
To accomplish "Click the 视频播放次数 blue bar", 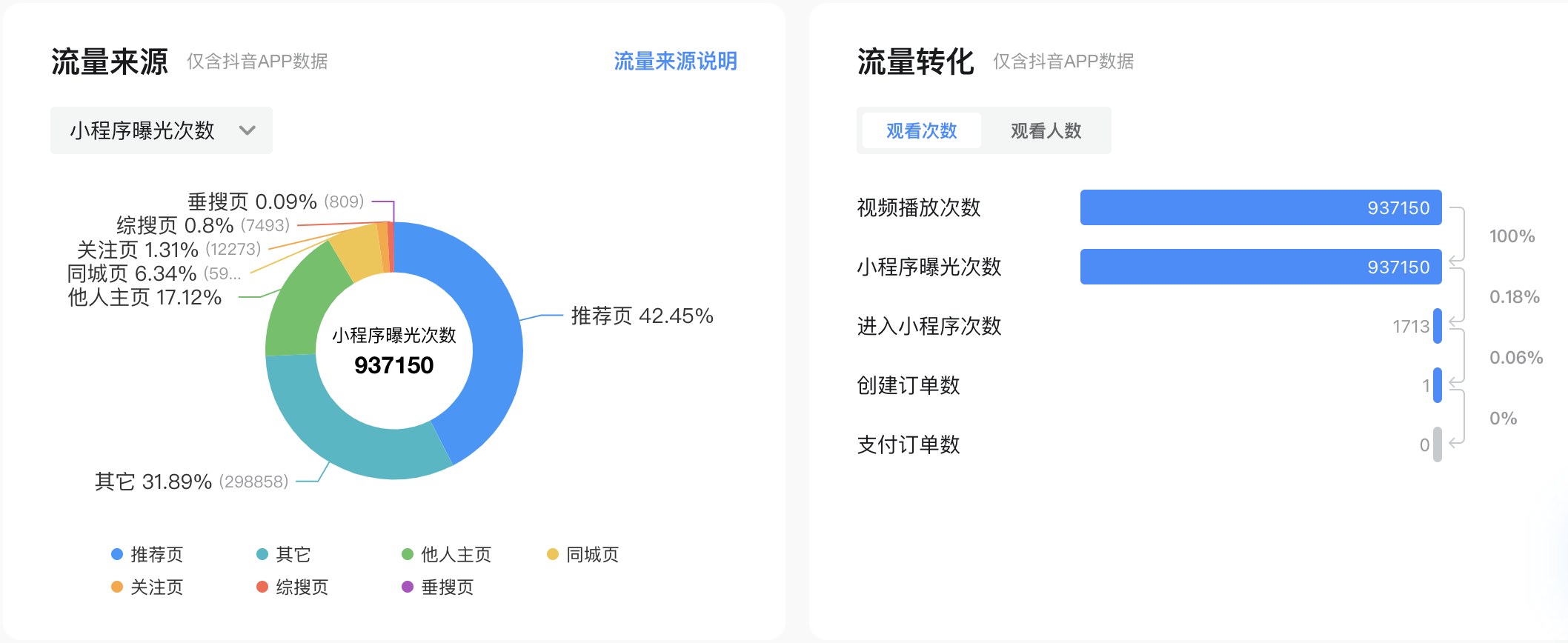I will 1260,207.
